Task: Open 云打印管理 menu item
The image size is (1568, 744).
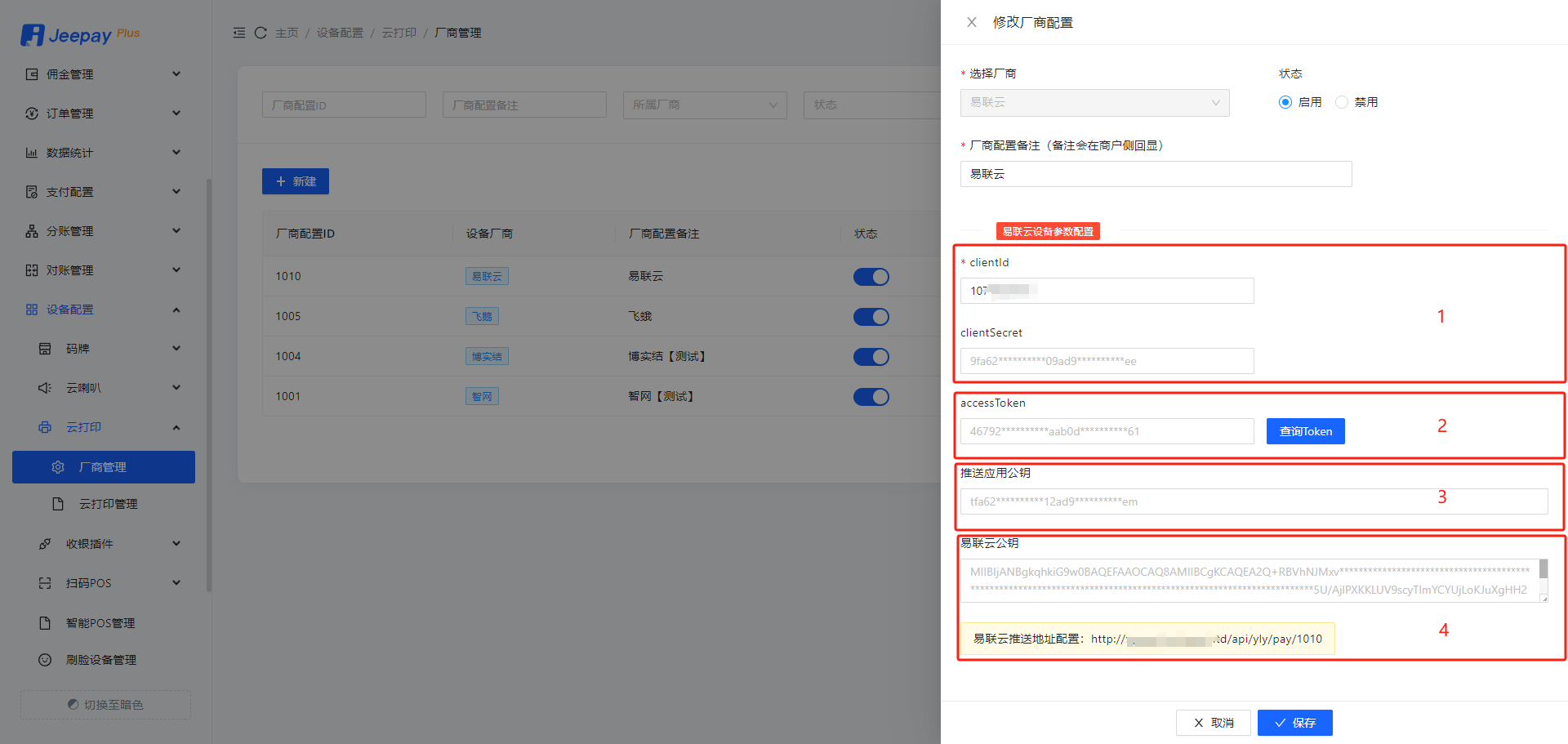Action: [108, 504]
